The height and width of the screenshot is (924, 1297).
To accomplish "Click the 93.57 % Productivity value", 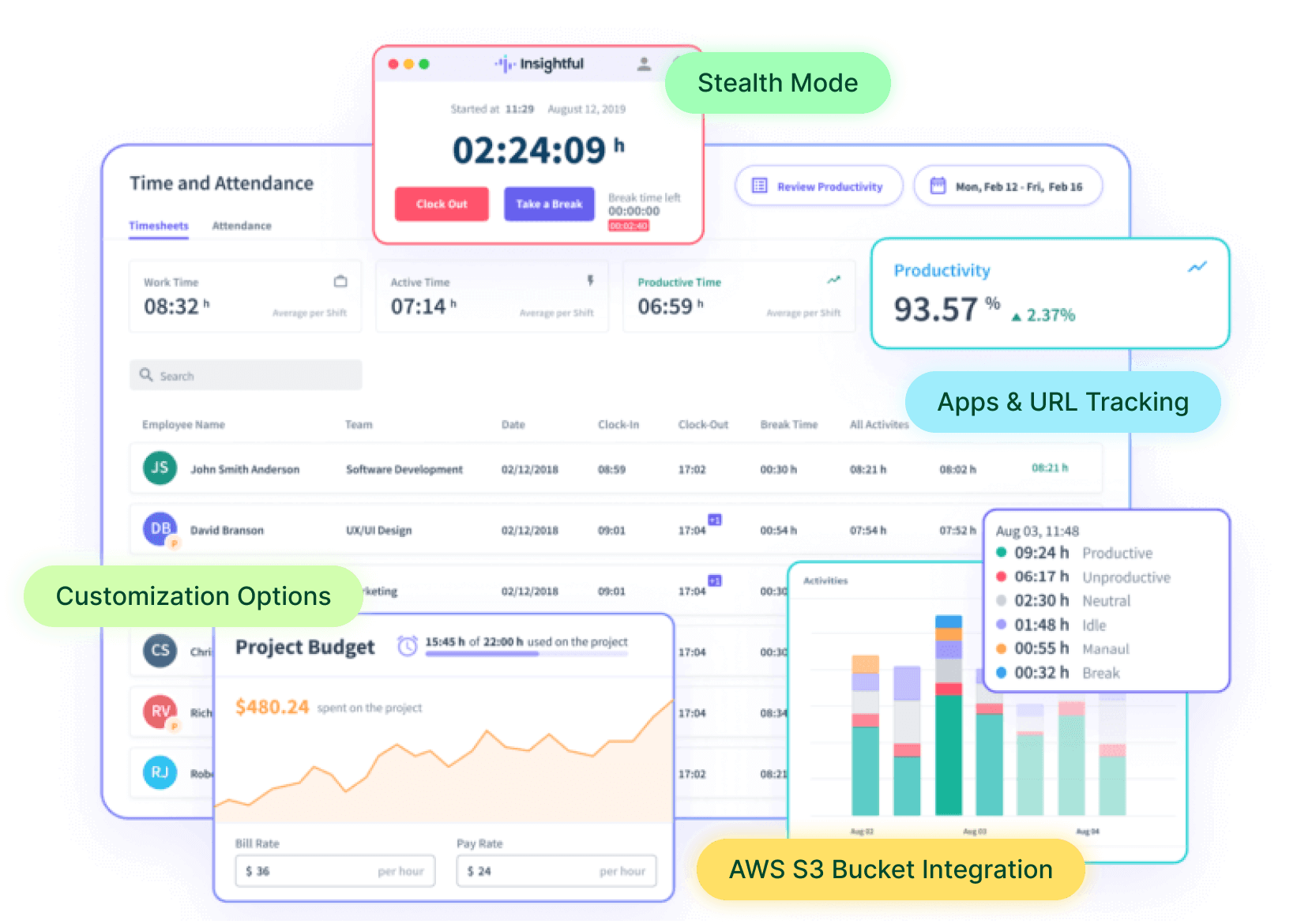I will [x=946, y=310].
